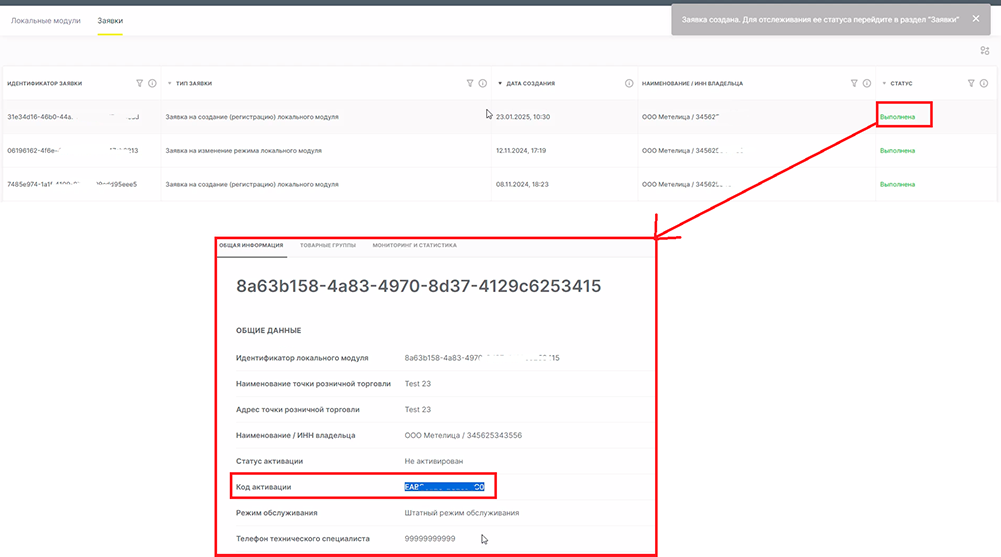Sort by Дата создания column arrow
This screenshot has height=557, width=1001.
[x=500, y=84]
